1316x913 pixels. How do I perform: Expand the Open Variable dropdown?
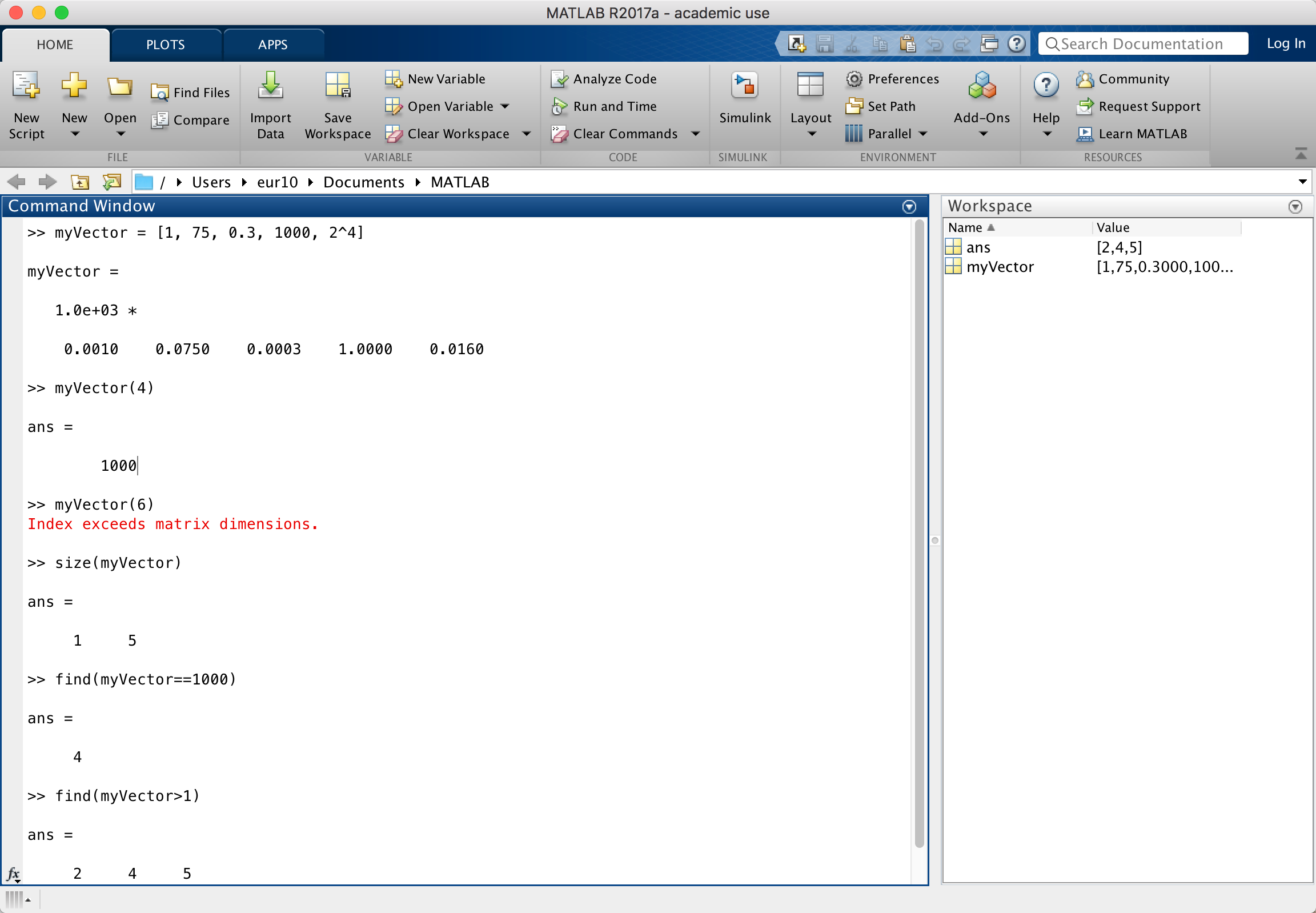[x=510, y=105]
